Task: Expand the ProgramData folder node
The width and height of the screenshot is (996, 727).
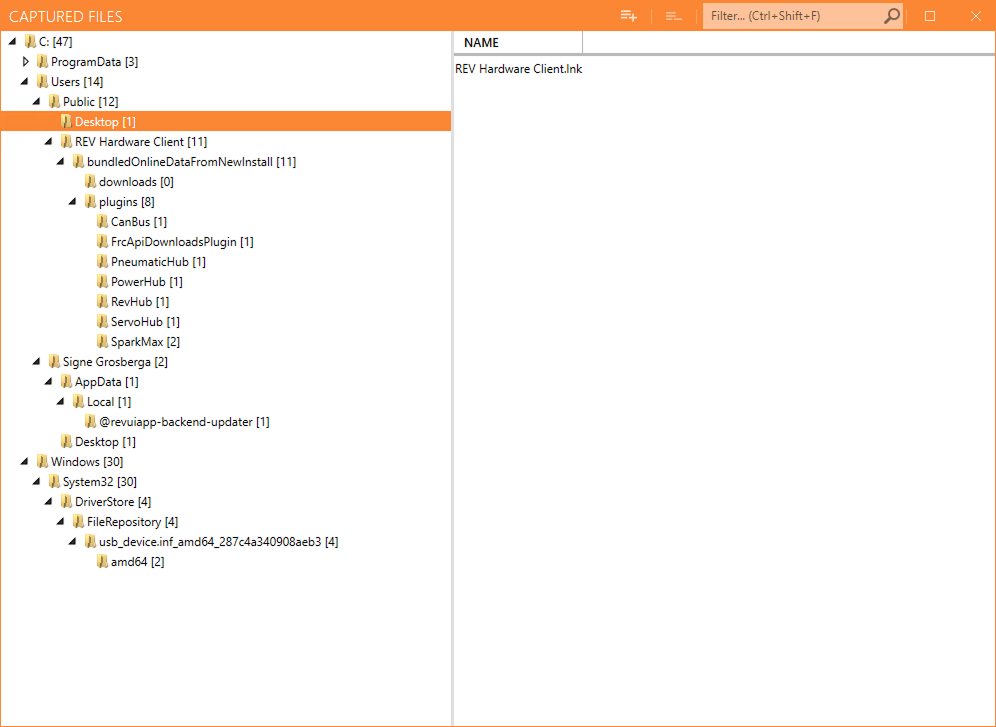Action: point(26,62)
